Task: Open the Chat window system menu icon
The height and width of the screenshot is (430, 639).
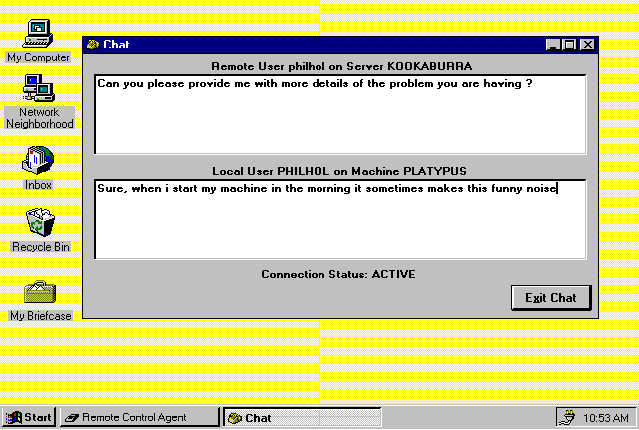Action: pyautogui.click(x=93, y=45)
